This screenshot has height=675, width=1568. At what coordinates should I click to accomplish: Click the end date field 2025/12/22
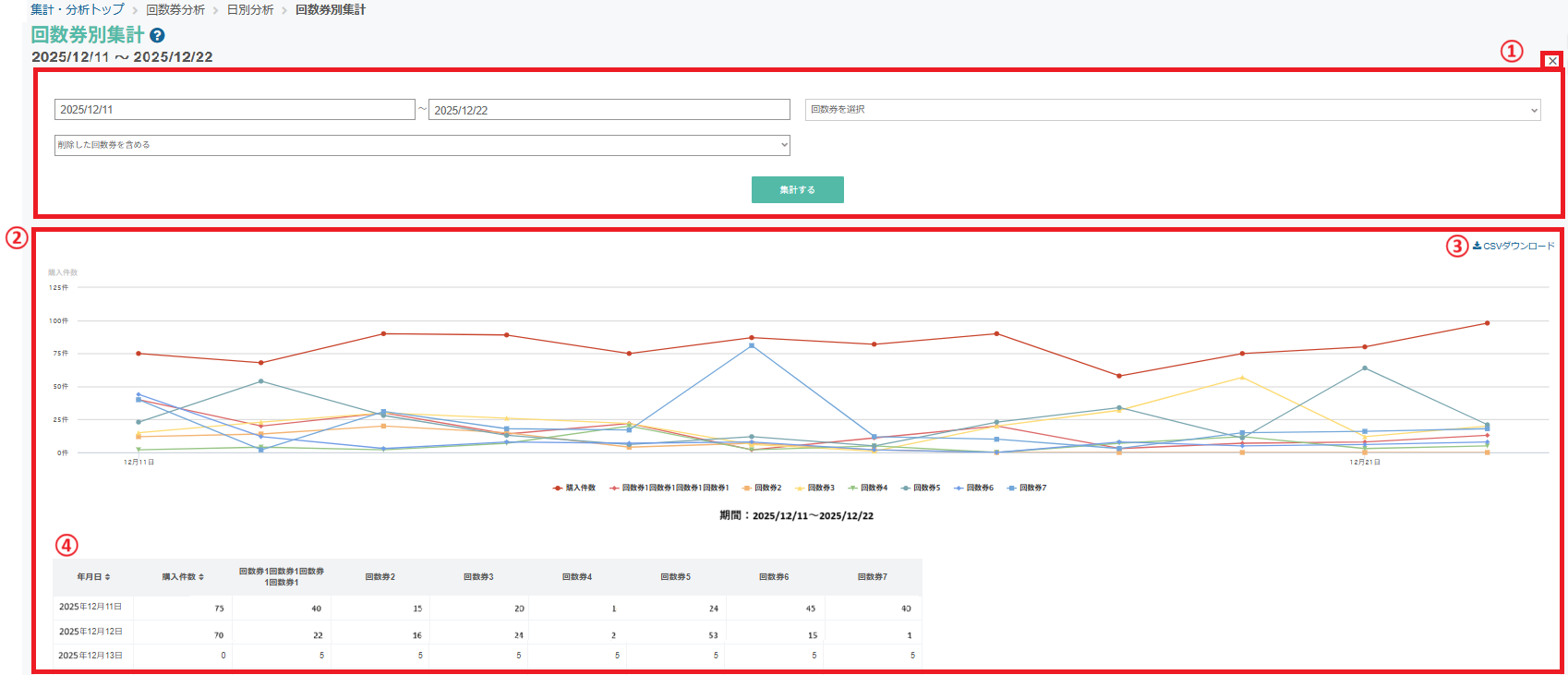(609, 110)
